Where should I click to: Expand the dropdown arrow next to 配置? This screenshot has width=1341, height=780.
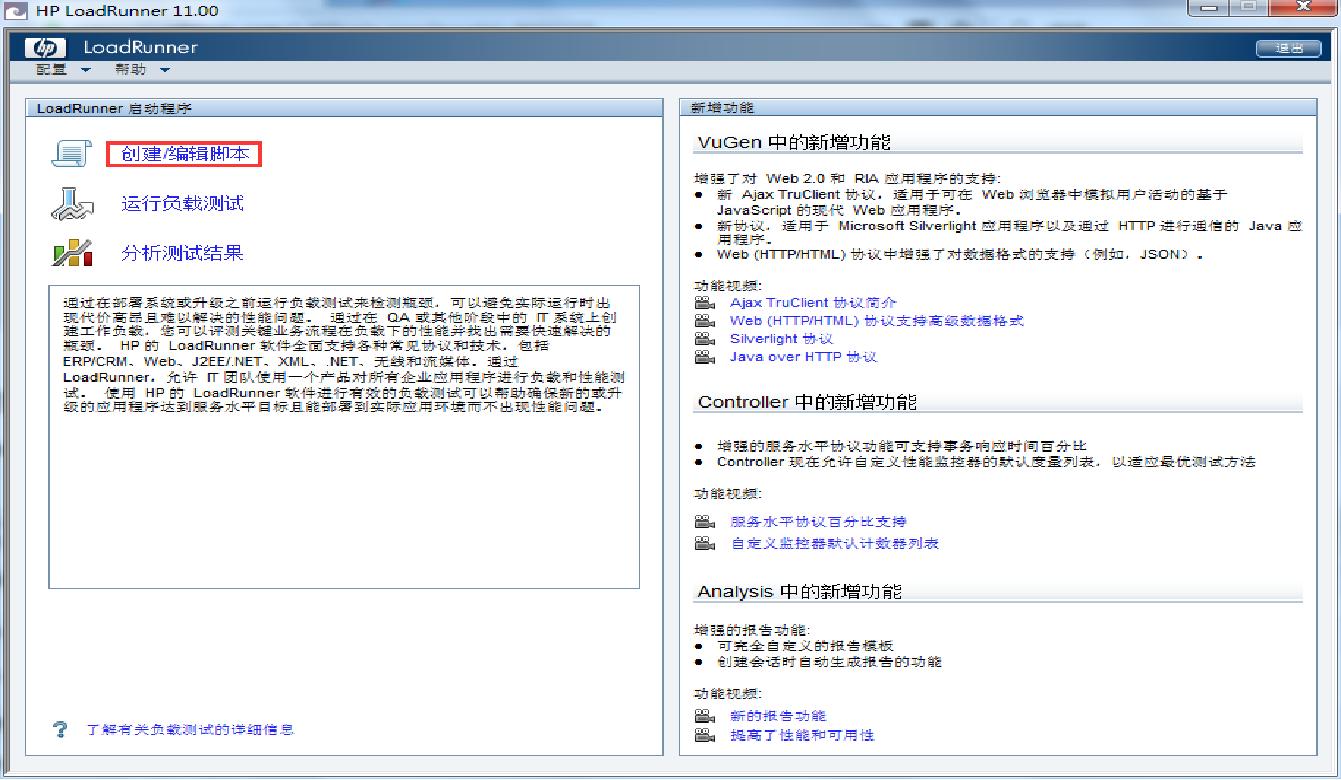(85, 70)
